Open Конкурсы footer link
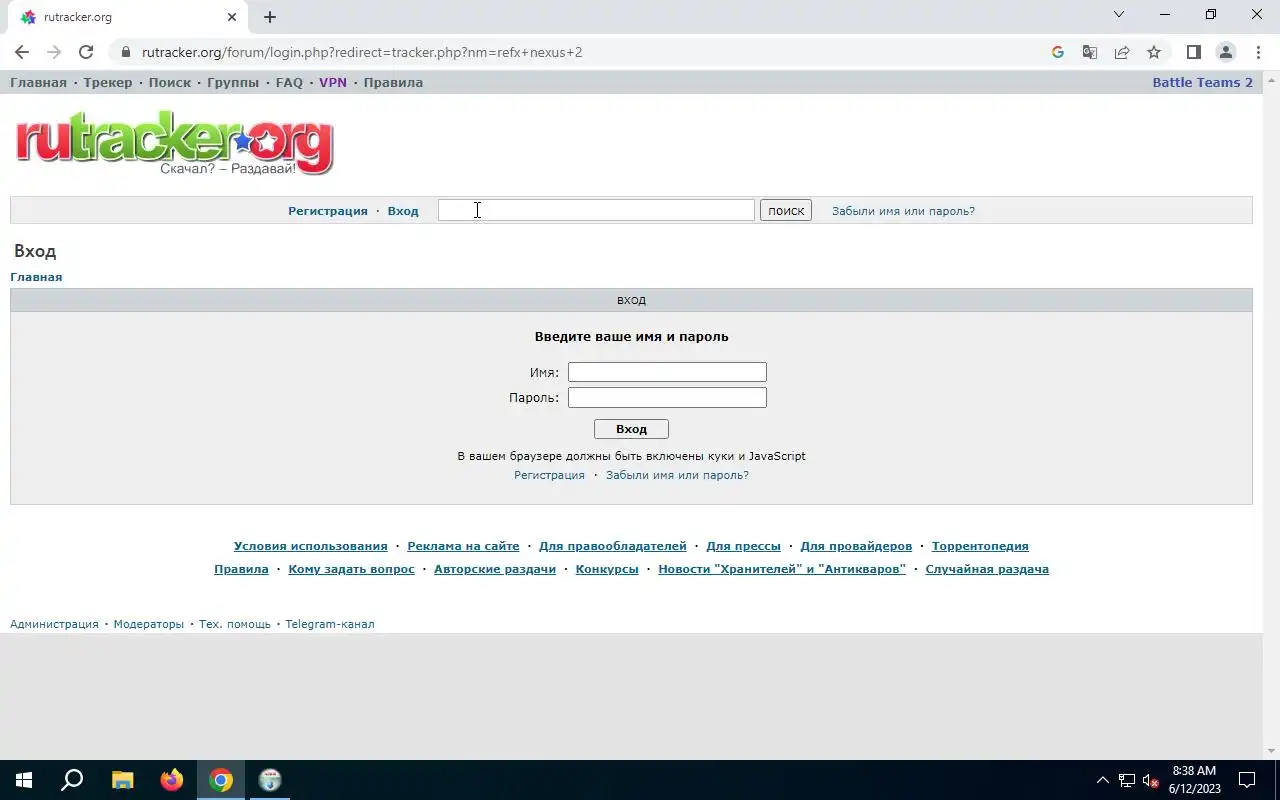 click(x=607, y=569)
